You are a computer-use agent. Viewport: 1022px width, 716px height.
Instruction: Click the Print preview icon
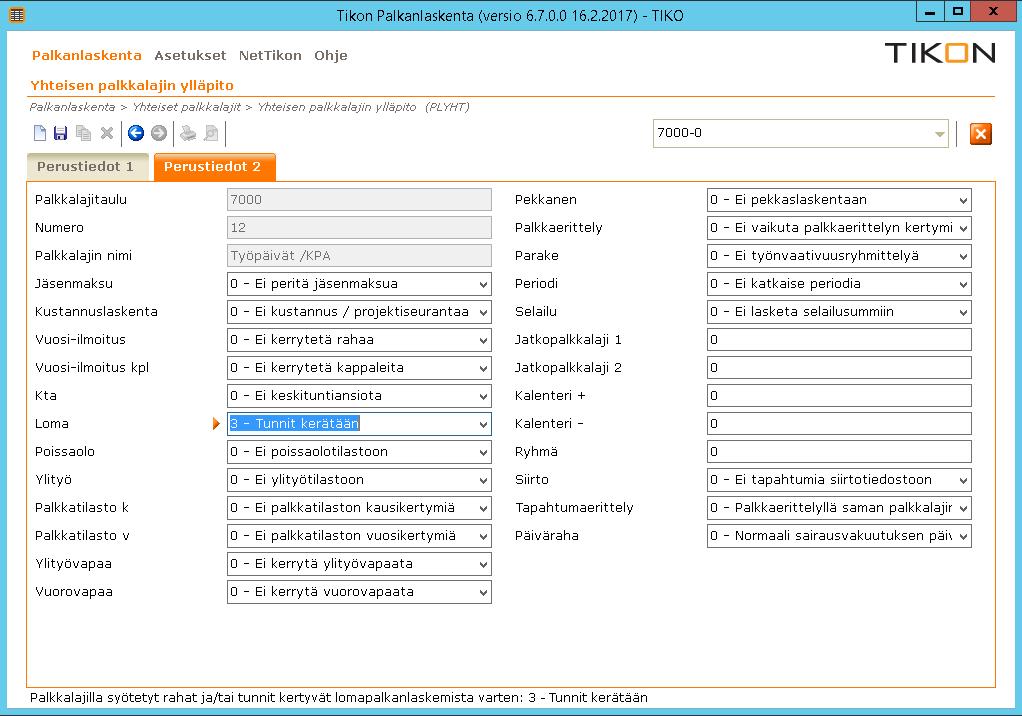tap(211, 133)
